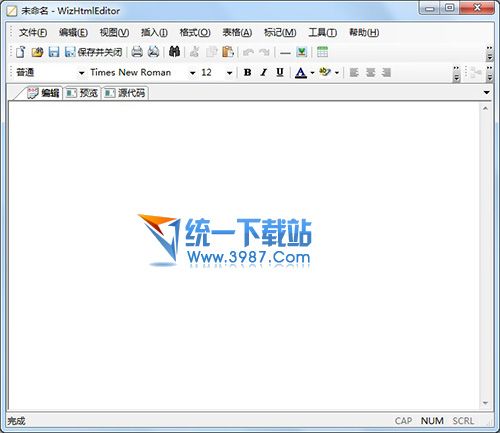Click the WizHtmlEditor title bar app icon
This screenshot has height=433, width=500.
tap(12, 11)
